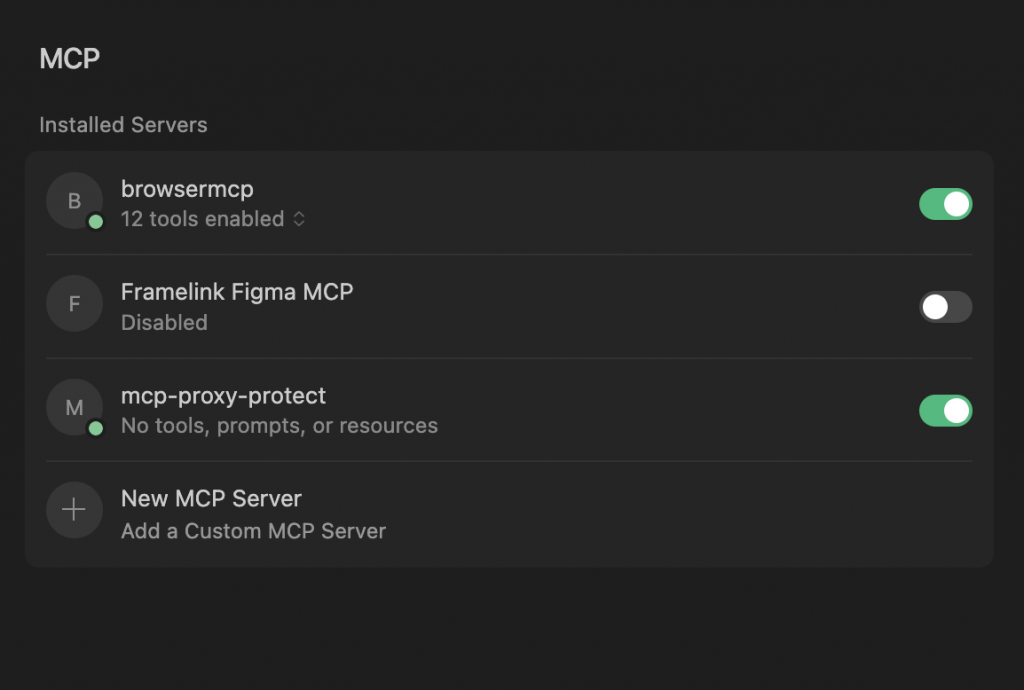
Task: Disable the browsermcp server toggle
Action: coord(945,204)
